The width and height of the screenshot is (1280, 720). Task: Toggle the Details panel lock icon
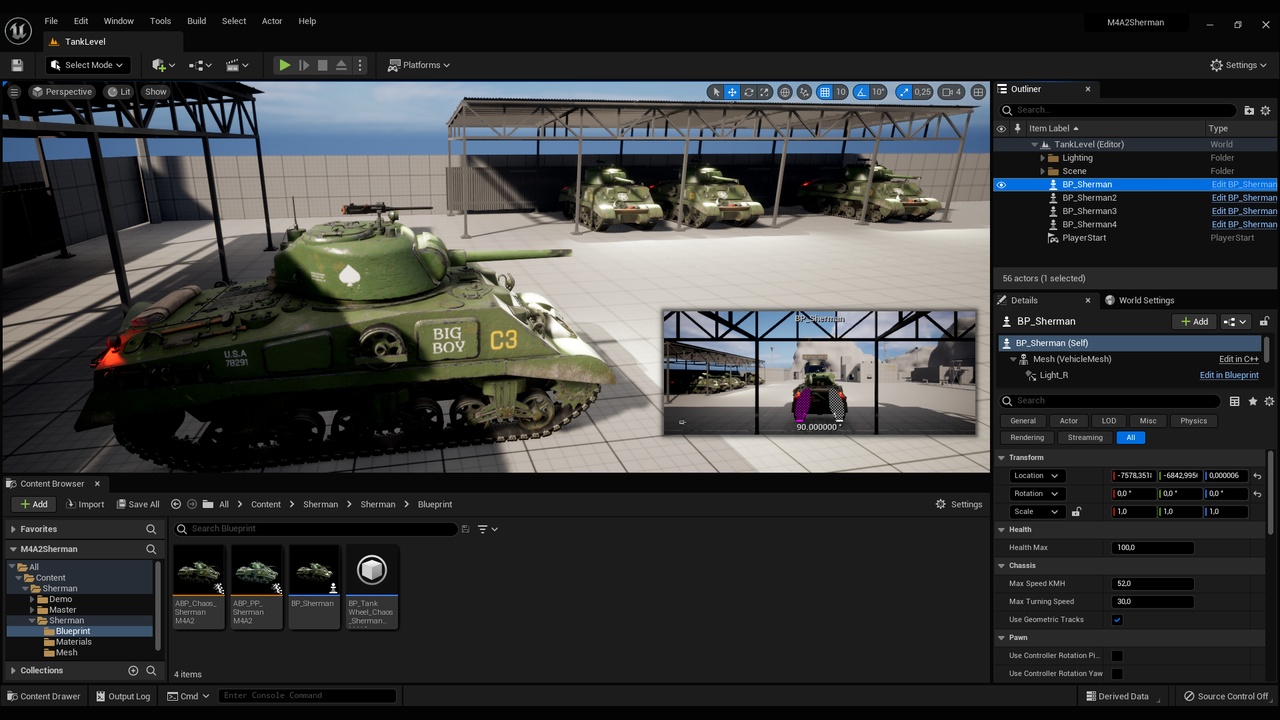coord(1264,321)
